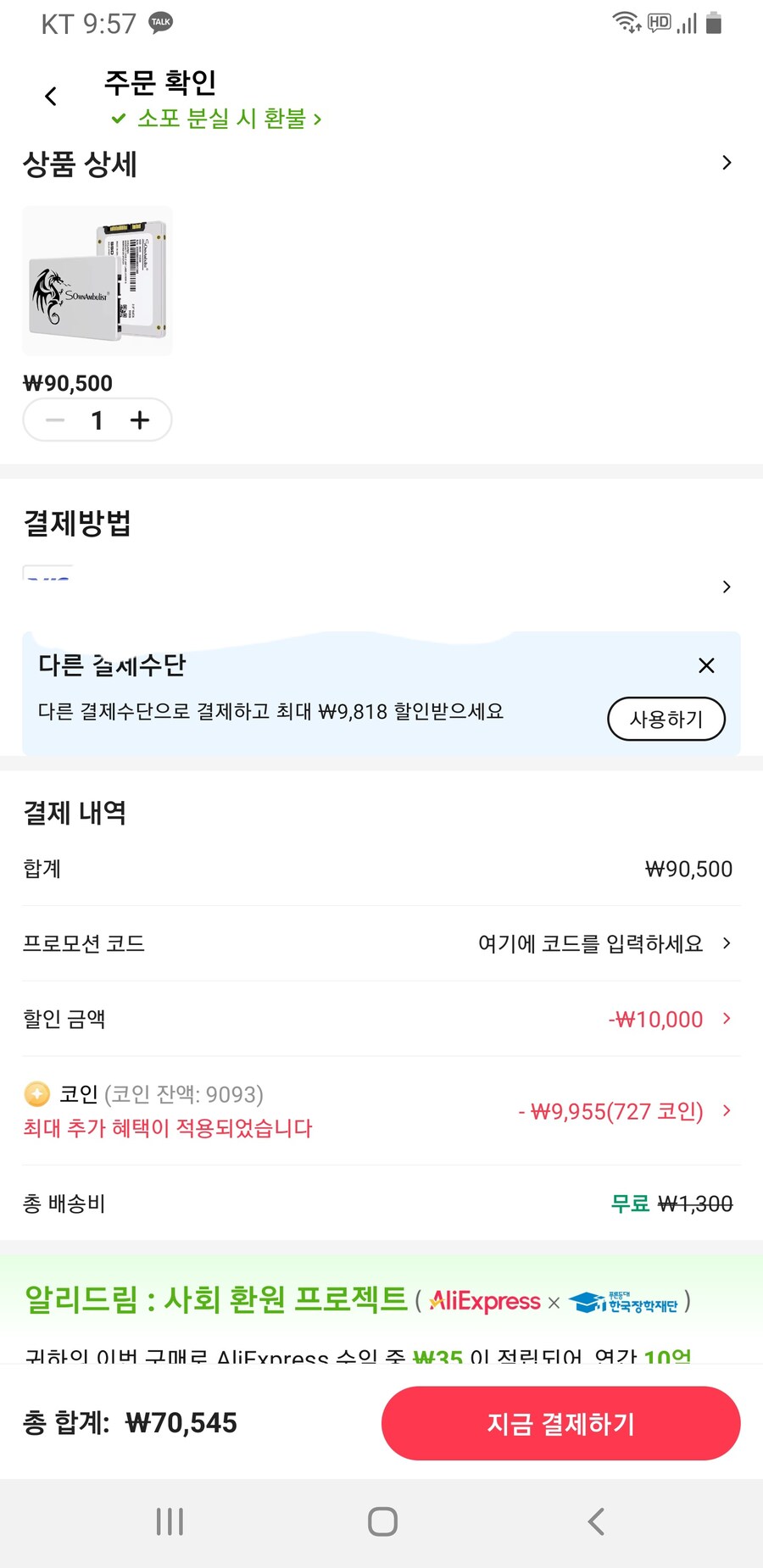Tap the SSD product thumbnail
This screenshot has width=763, height=1568.
[97, 281]
